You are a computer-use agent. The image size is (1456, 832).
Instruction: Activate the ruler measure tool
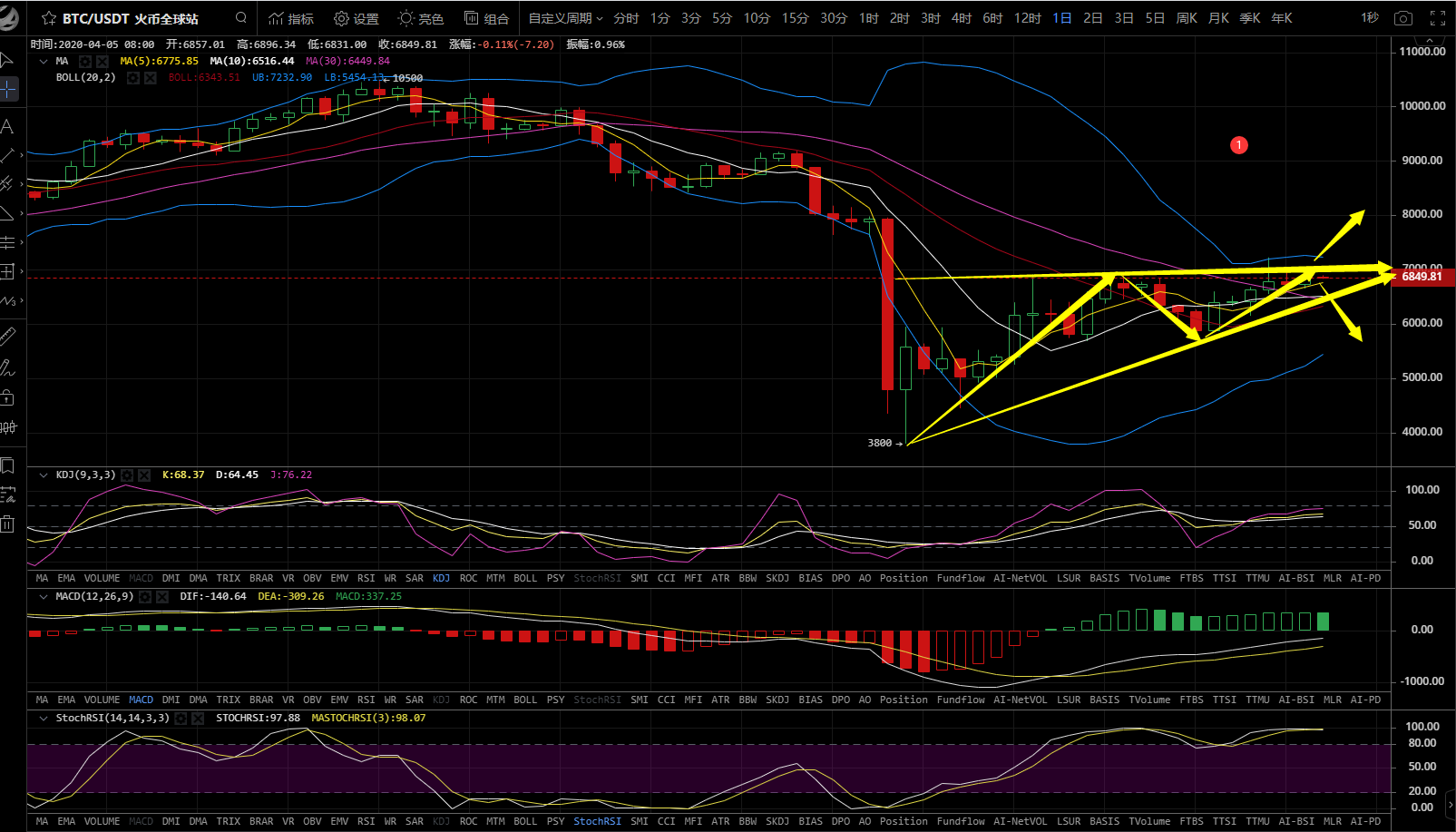point(7,337)
